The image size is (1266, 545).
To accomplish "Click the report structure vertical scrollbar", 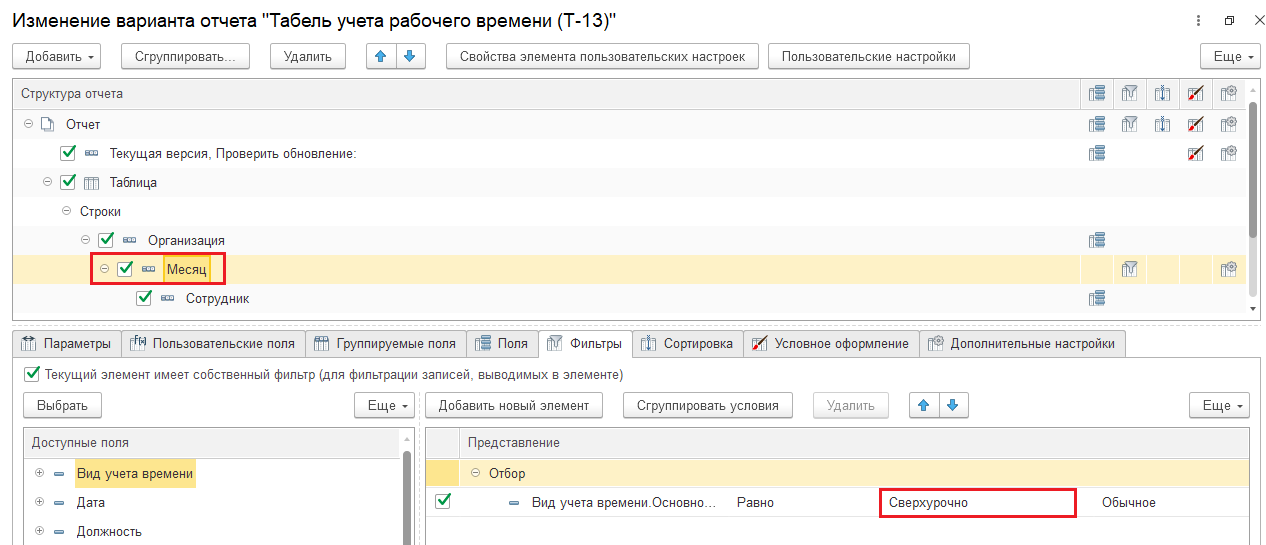I will point(1252,170).
